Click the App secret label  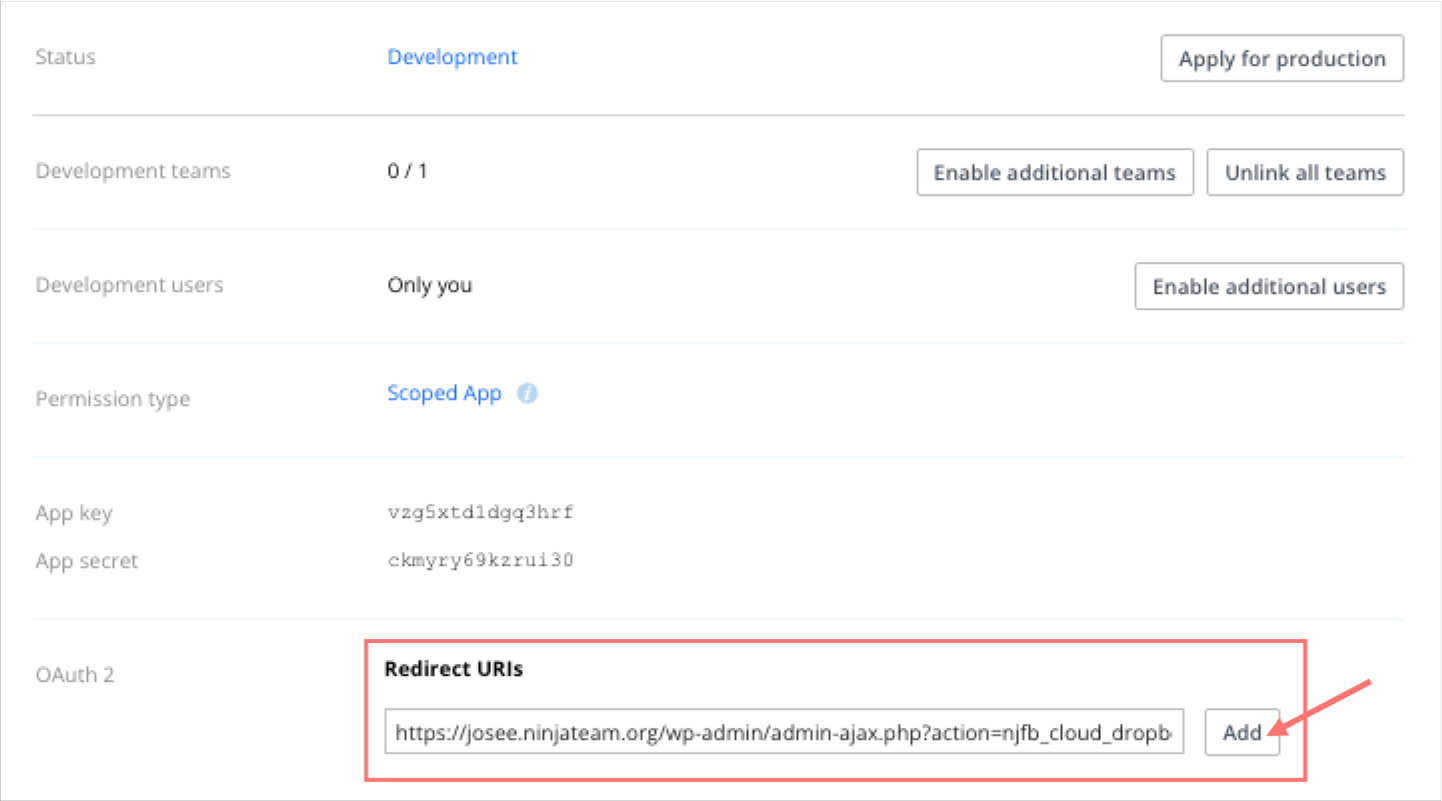(x=86, y=561)
